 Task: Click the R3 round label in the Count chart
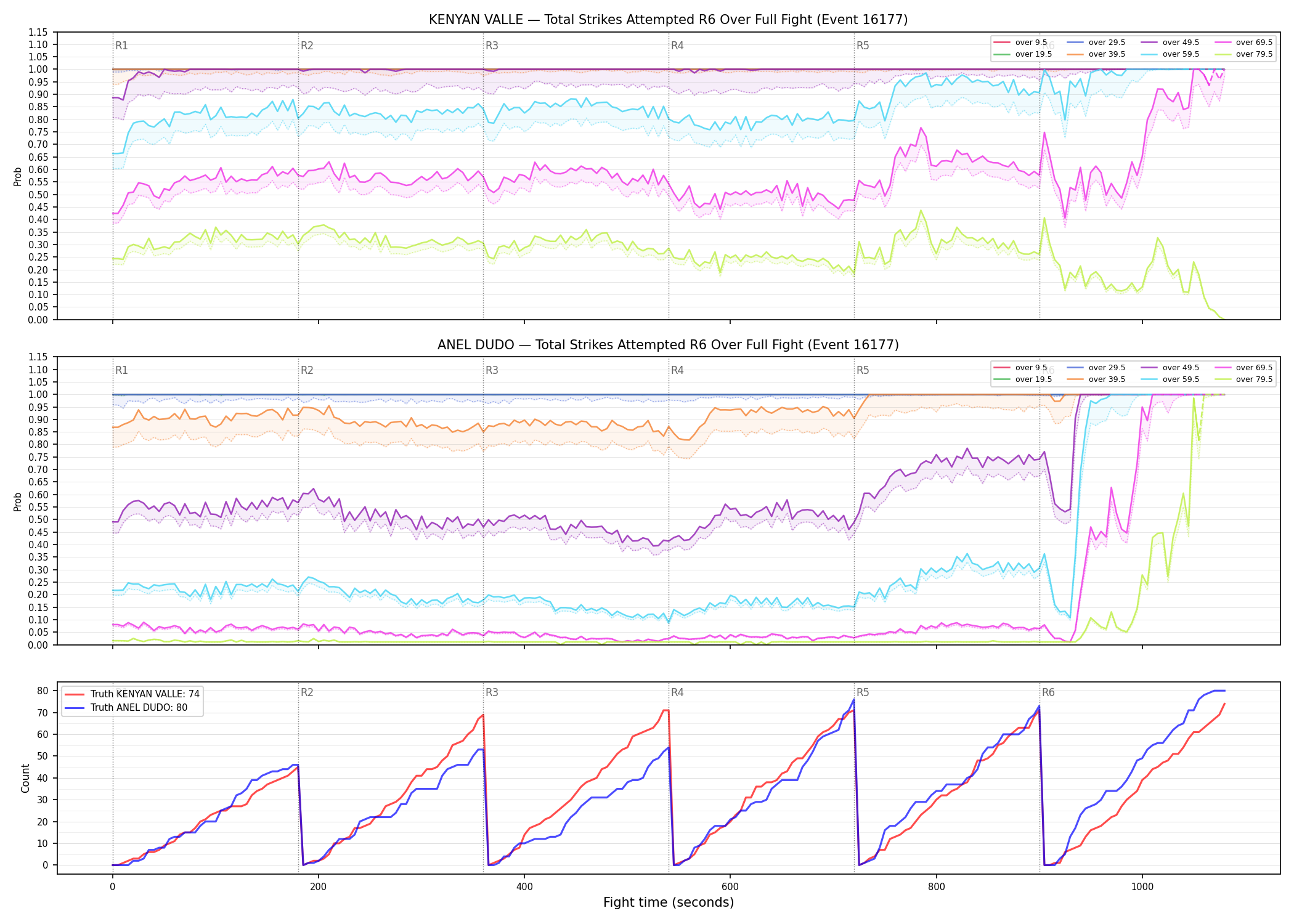tap(492, 692)
